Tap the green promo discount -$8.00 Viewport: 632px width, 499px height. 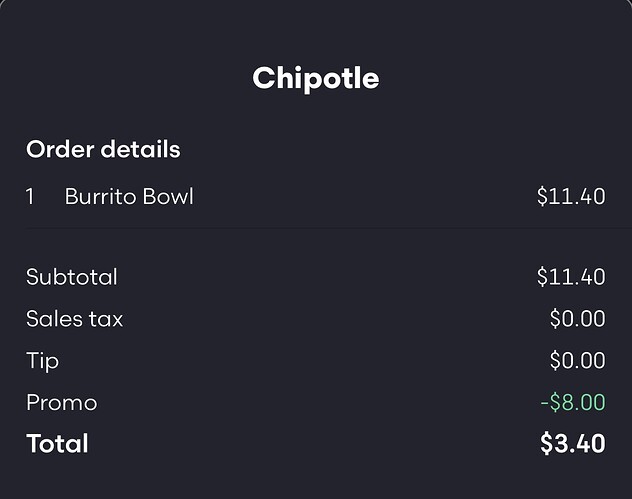tap(573, 403)
